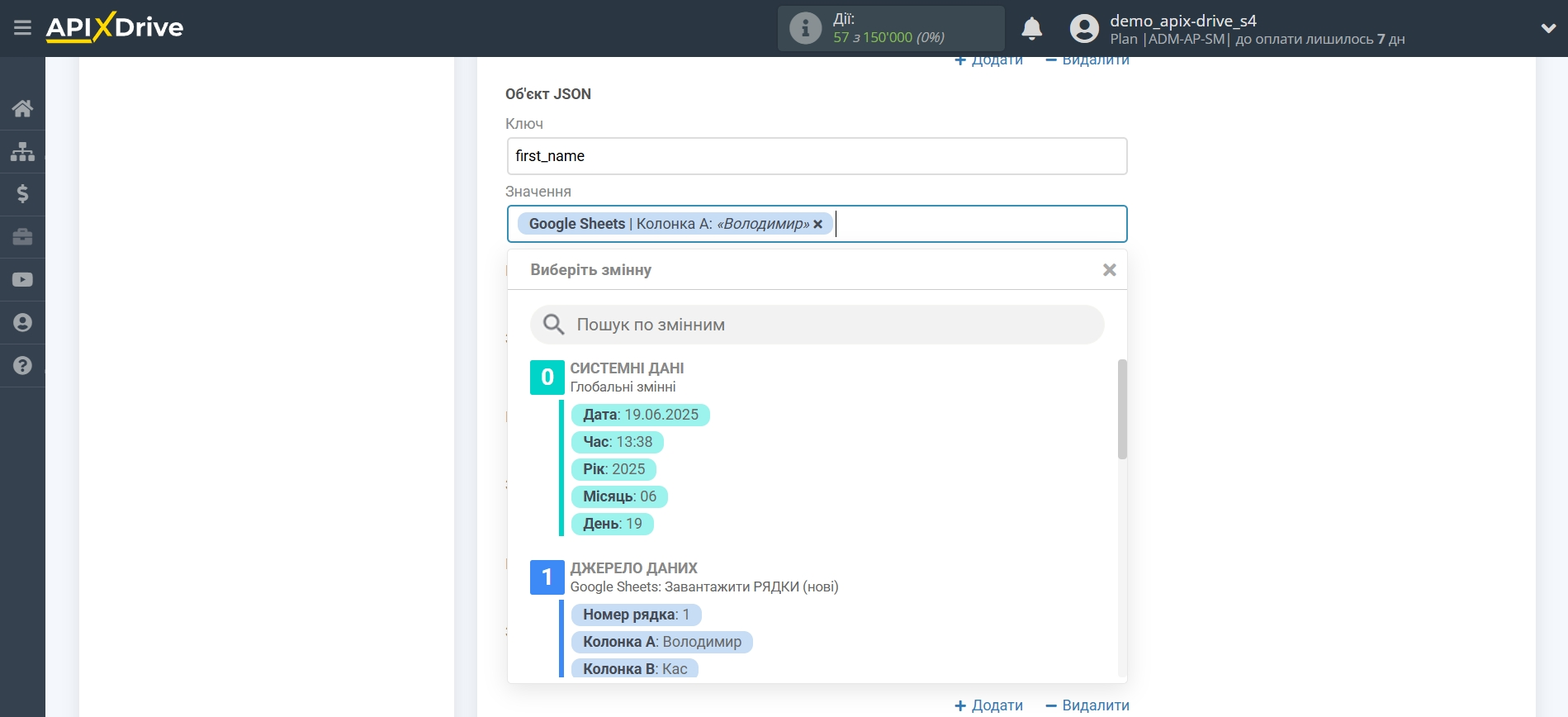
Task: Collapse the СИСТЕМНІ ДАНІ section 0
Action: (547, 377)
